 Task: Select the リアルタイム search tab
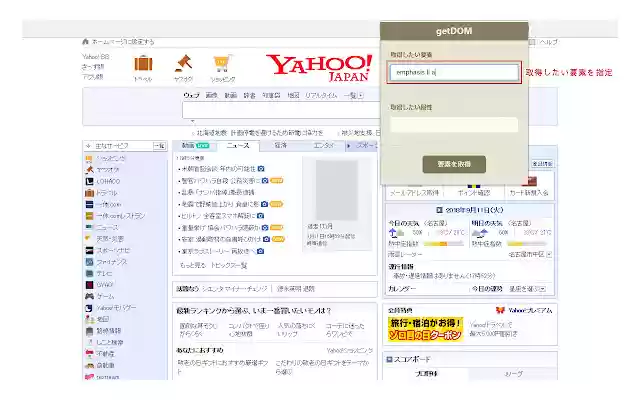tap(321, 96)
